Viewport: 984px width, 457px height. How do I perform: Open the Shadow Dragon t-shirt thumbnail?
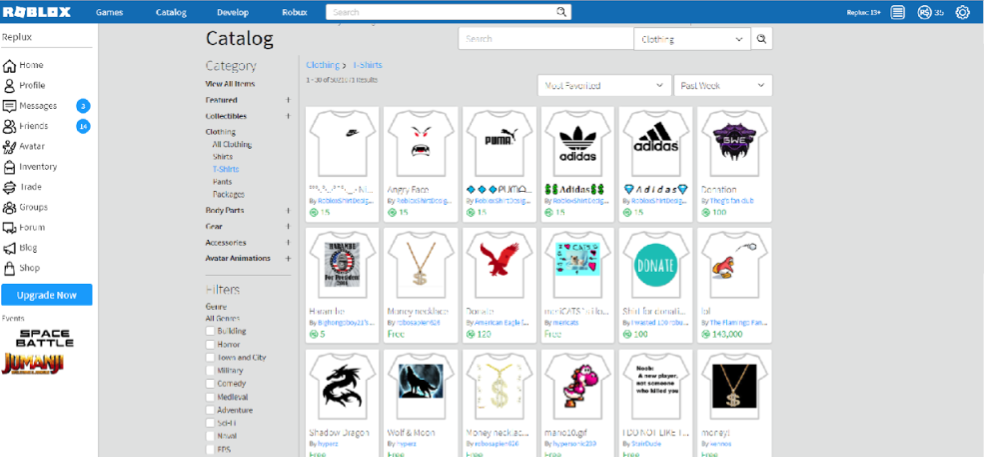coord(342,388)
